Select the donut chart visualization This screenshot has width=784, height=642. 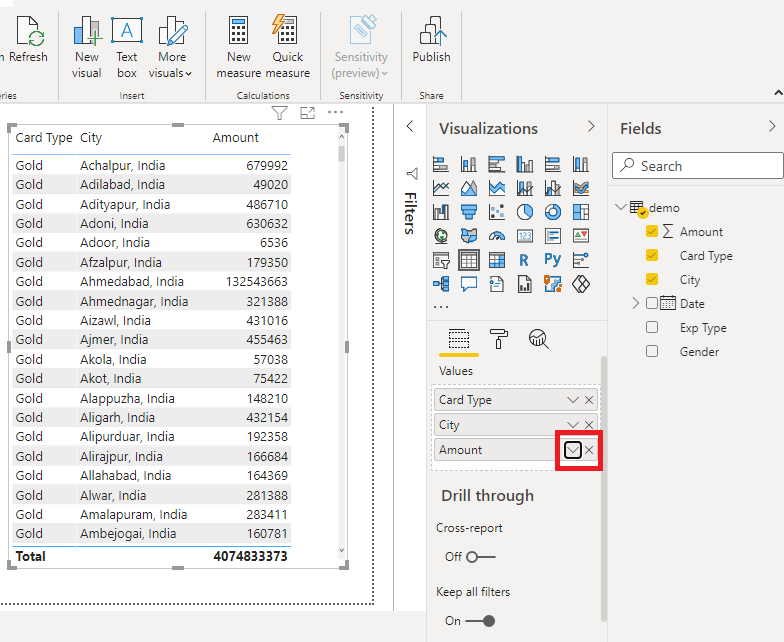(553, 212)
